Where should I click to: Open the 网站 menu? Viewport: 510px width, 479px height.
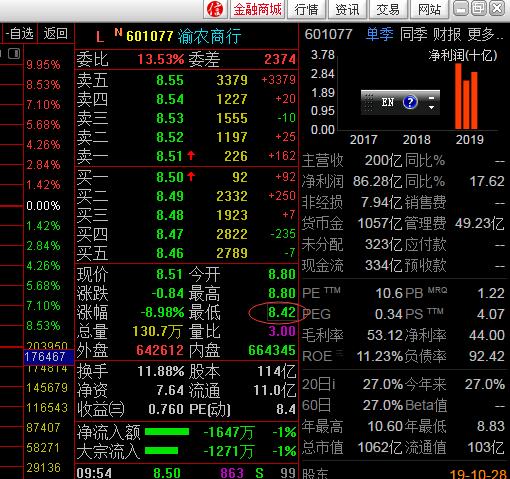[429, 9]
